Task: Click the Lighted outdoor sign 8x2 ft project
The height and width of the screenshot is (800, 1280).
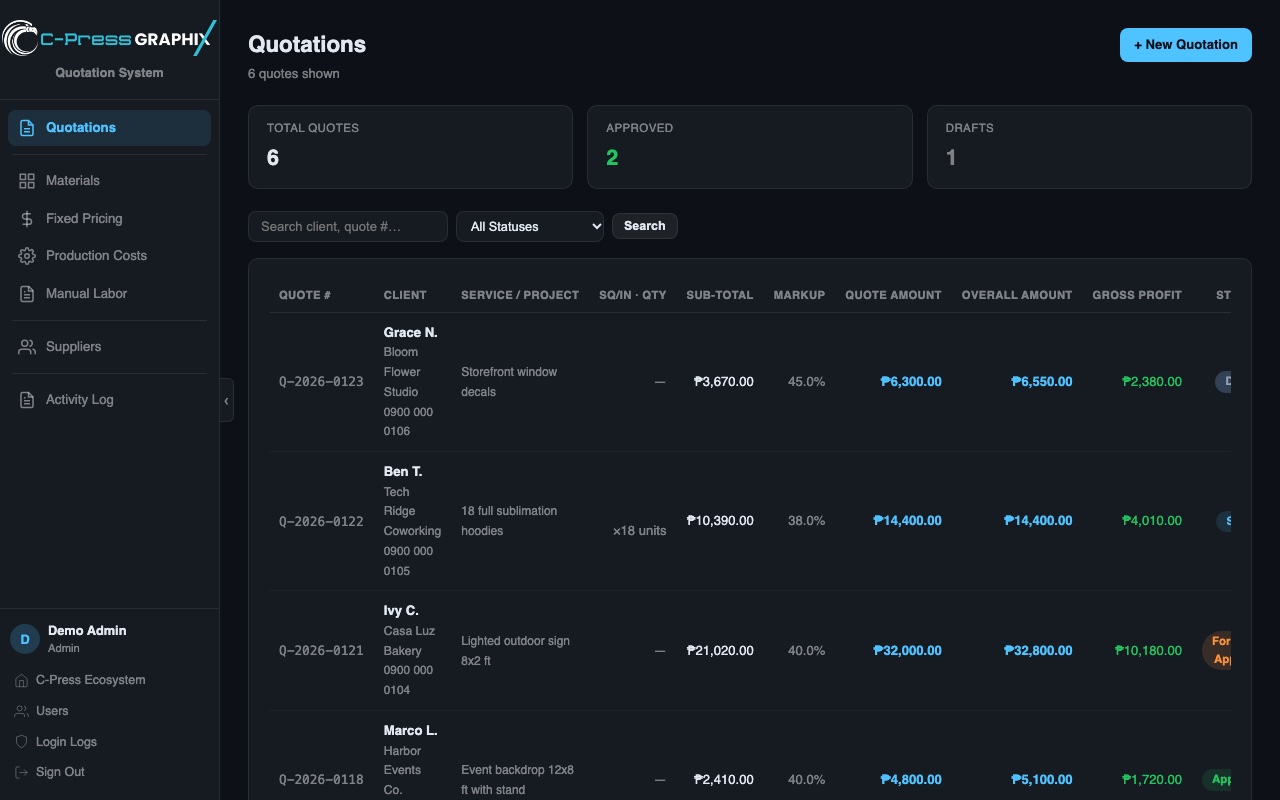Action: [x=515, y=651]
